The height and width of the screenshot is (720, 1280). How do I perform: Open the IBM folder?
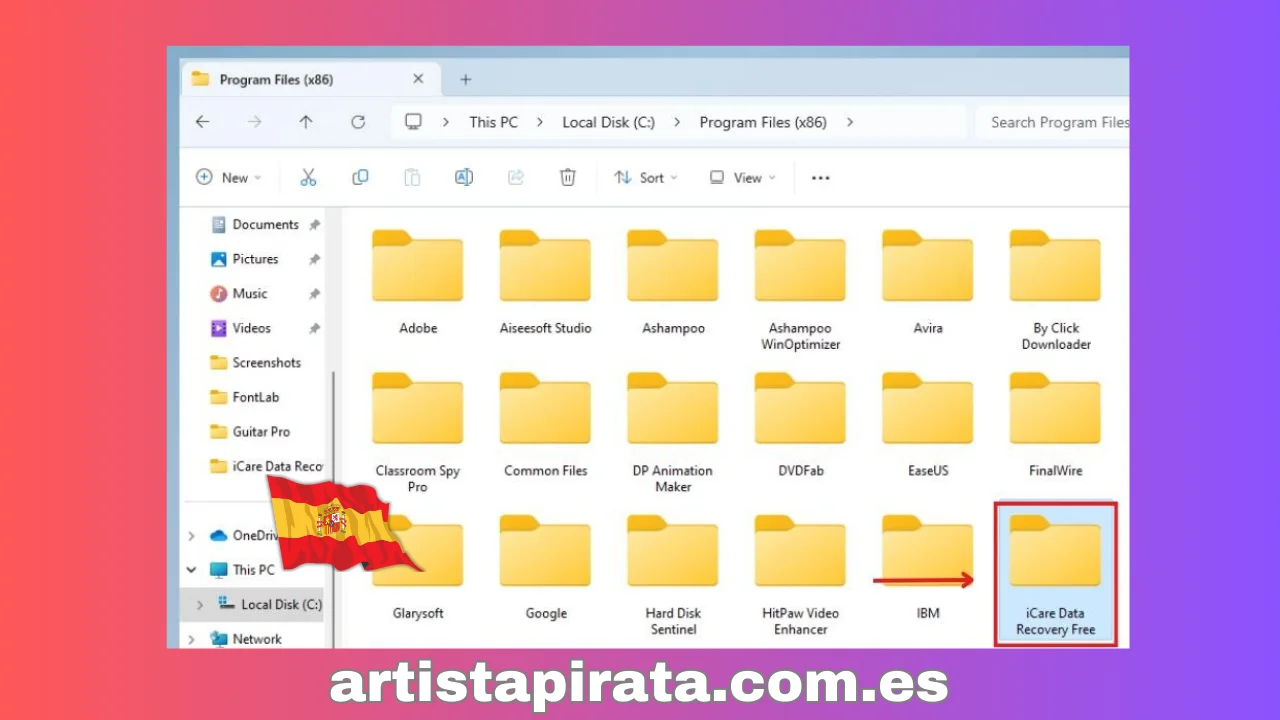[x=928, y=567]
